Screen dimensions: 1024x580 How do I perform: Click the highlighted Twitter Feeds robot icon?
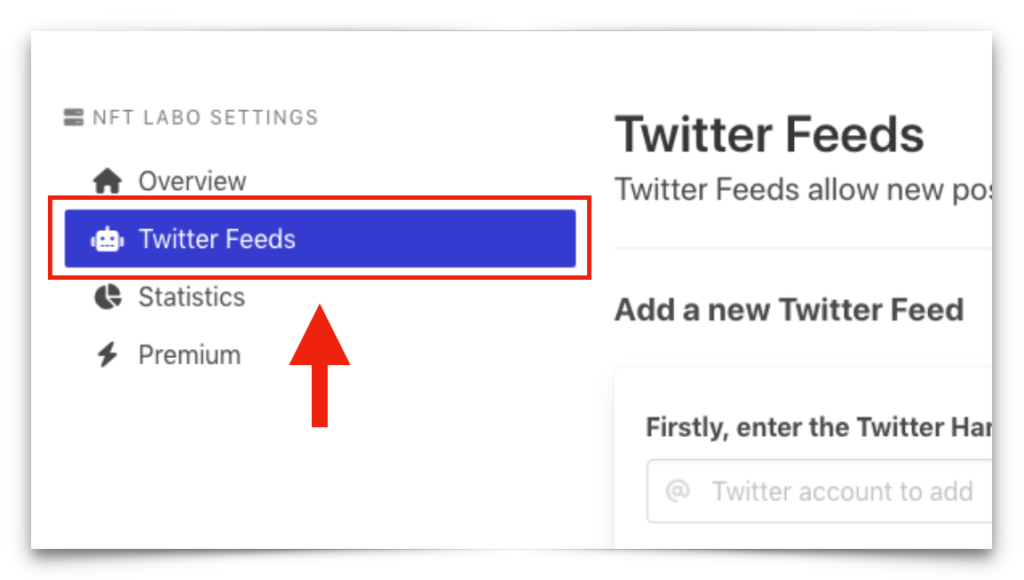pos(108,238)
